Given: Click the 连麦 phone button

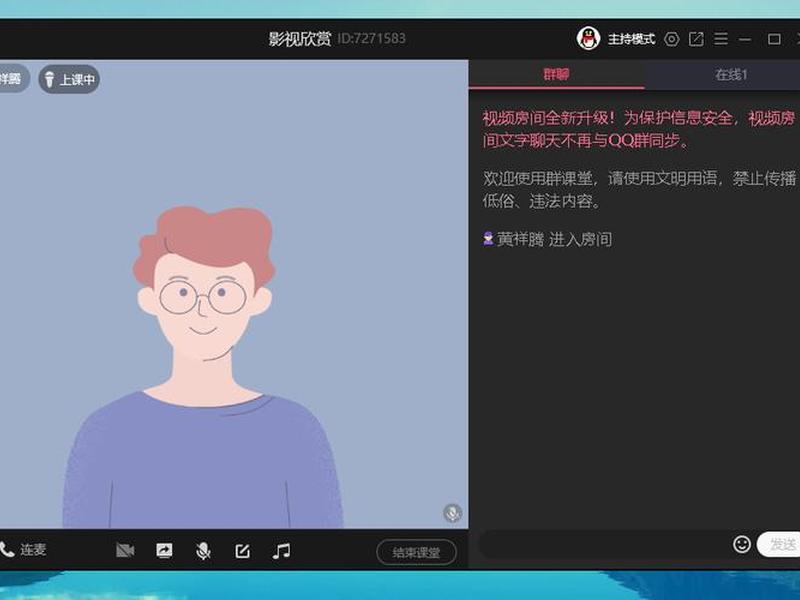Looking at the screenshot, I should tap(23, 549).
